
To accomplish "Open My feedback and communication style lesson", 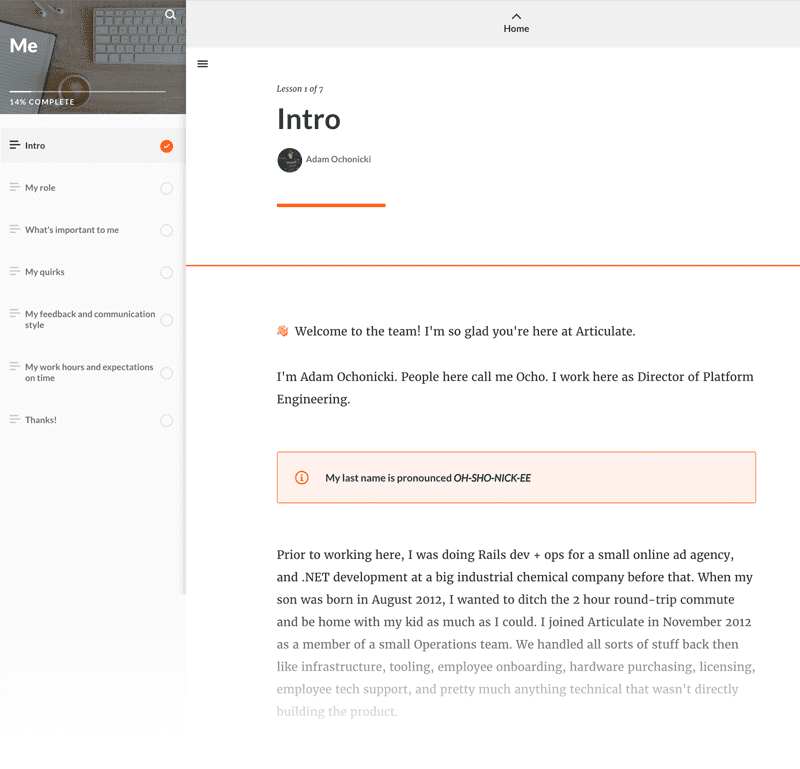I will click(92, 319).
